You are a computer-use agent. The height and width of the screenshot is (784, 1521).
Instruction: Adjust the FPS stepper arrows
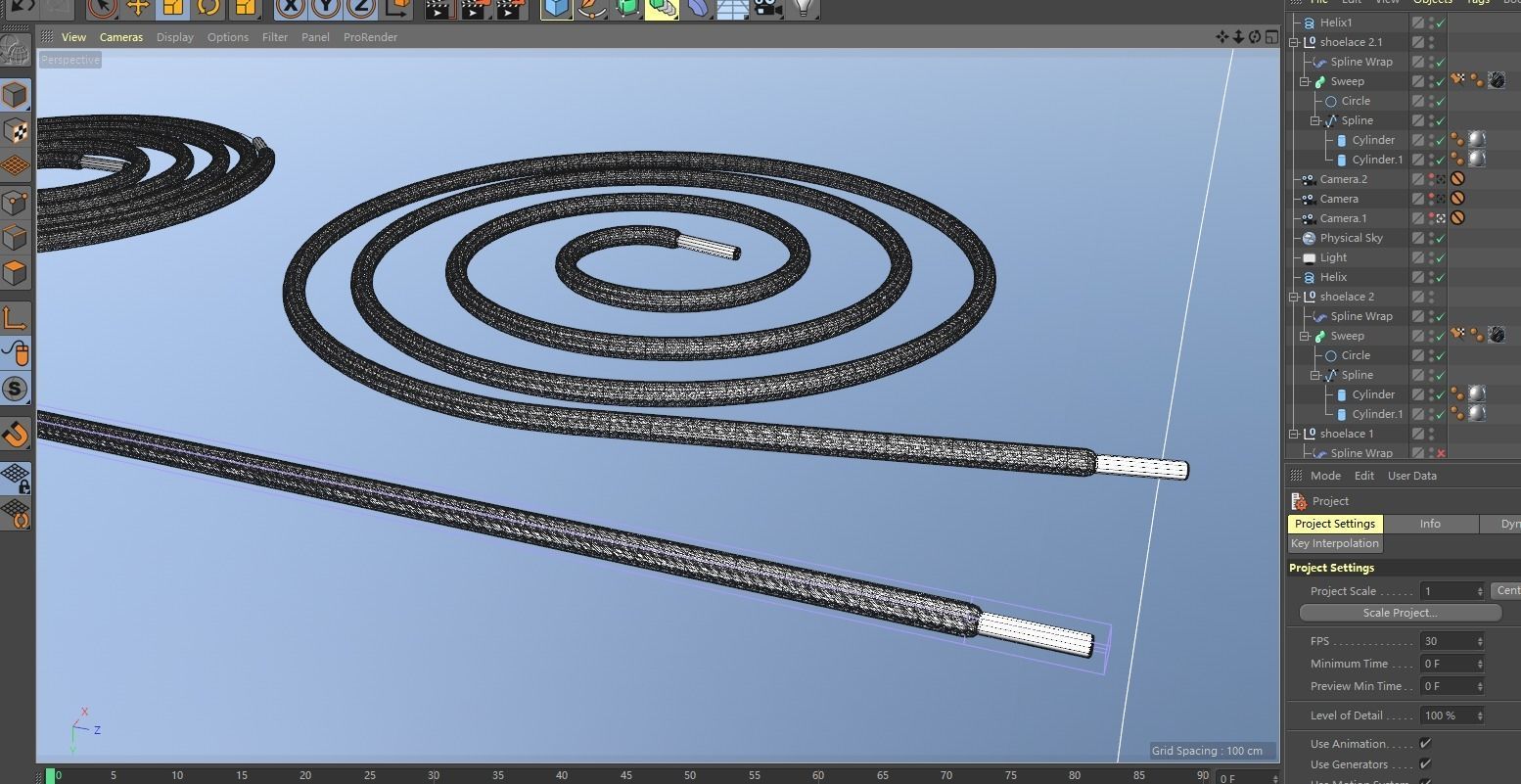coord(1480,641)
